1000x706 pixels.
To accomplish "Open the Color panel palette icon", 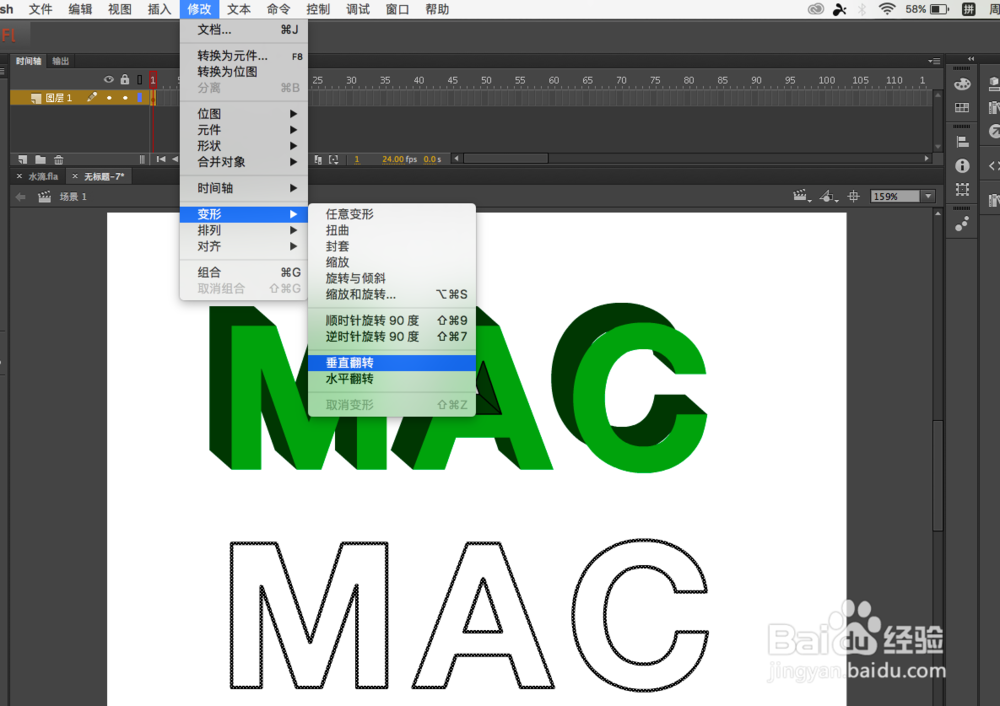I will [x=962, y=84].
